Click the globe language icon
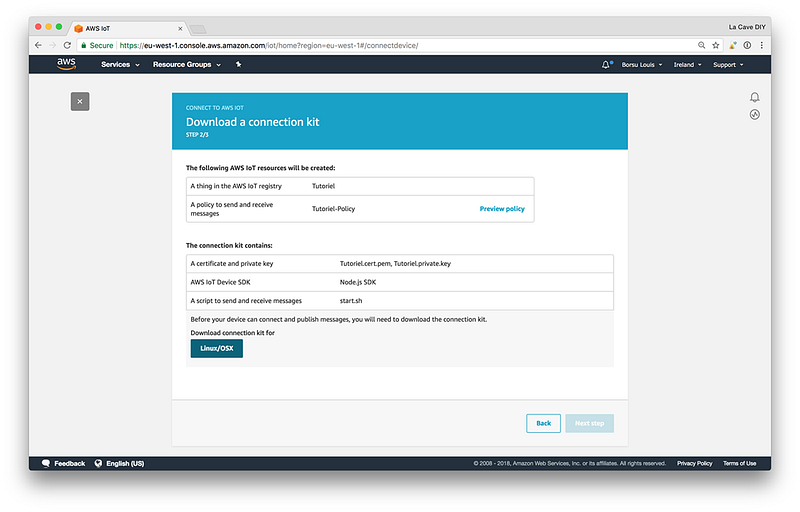This screenshot has width=800, height=512. (x=98, y=464)
